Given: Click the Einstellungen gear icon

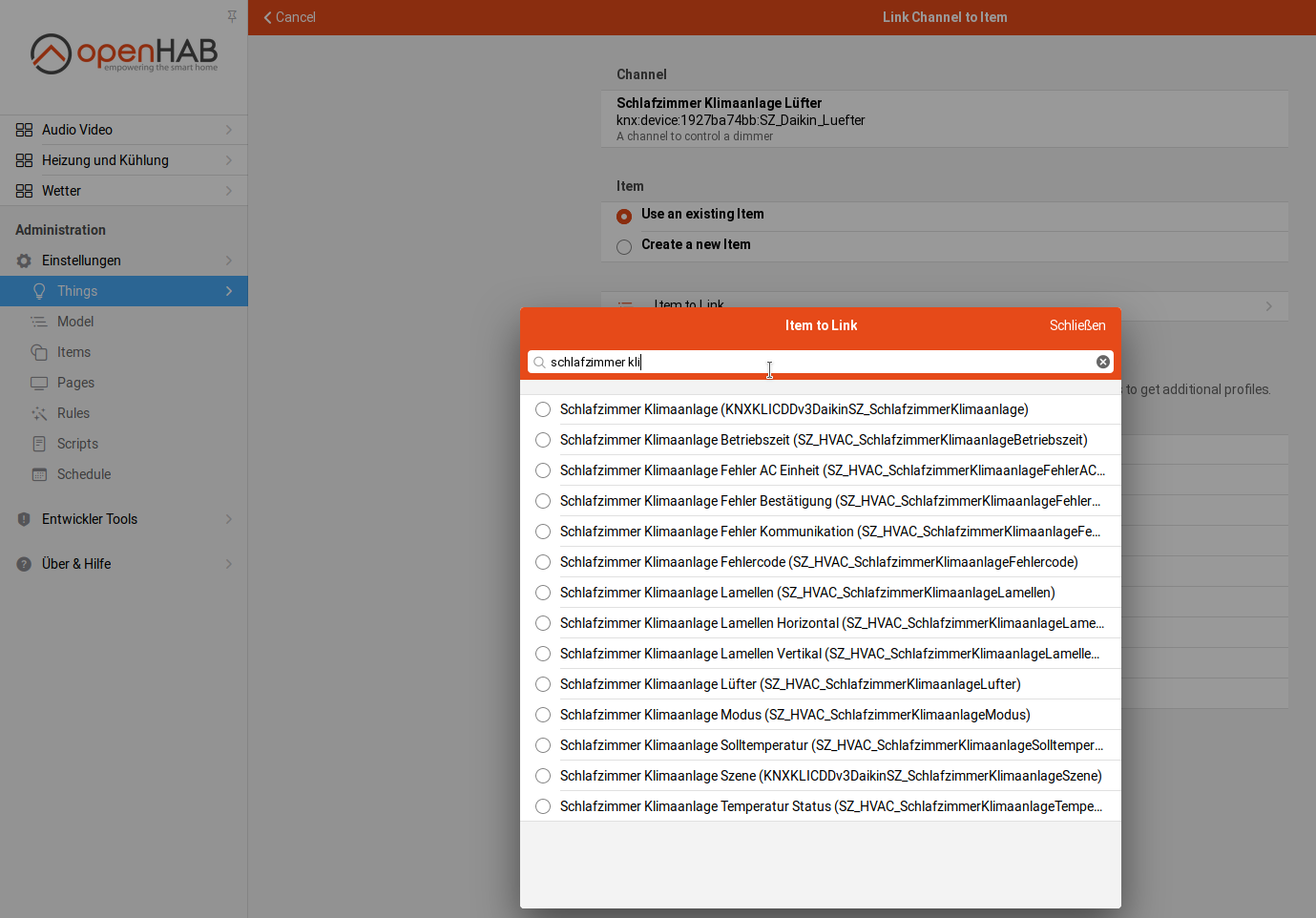Looking at the screenshot, I should coord(24,261).
